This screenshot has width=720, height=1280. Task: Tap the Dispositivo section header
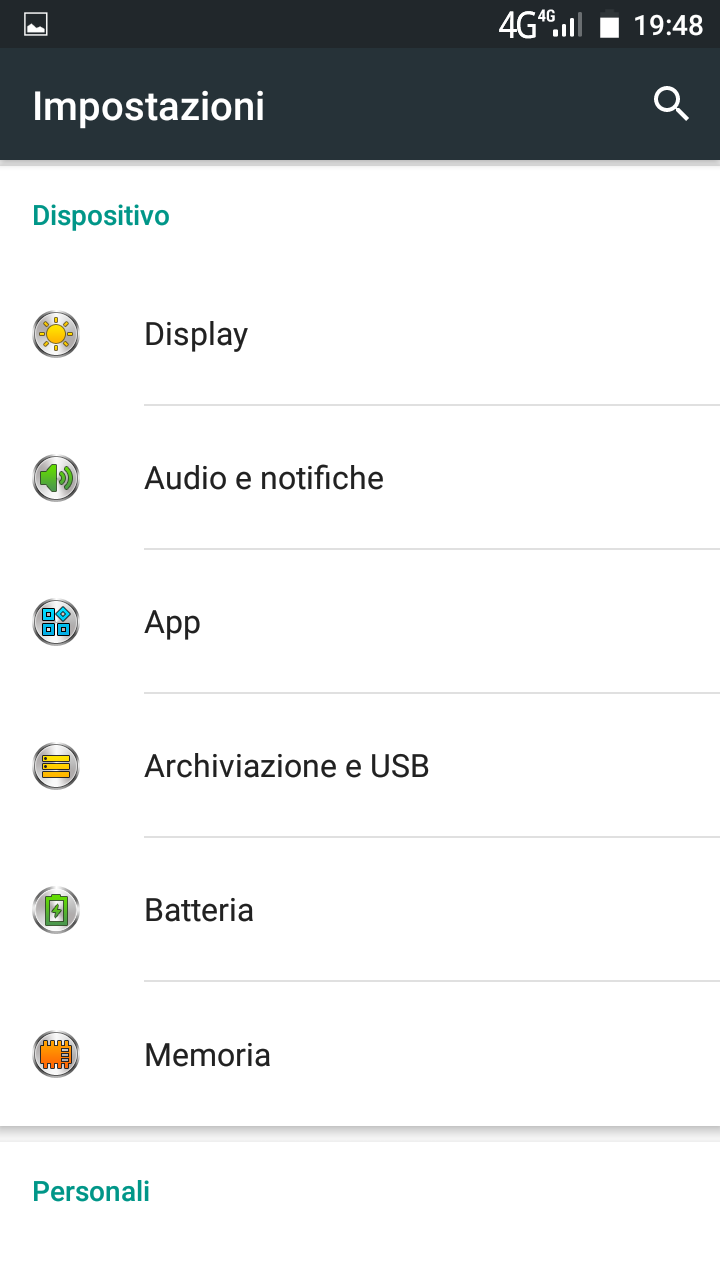pyautogui.click(x=101, y=215)
